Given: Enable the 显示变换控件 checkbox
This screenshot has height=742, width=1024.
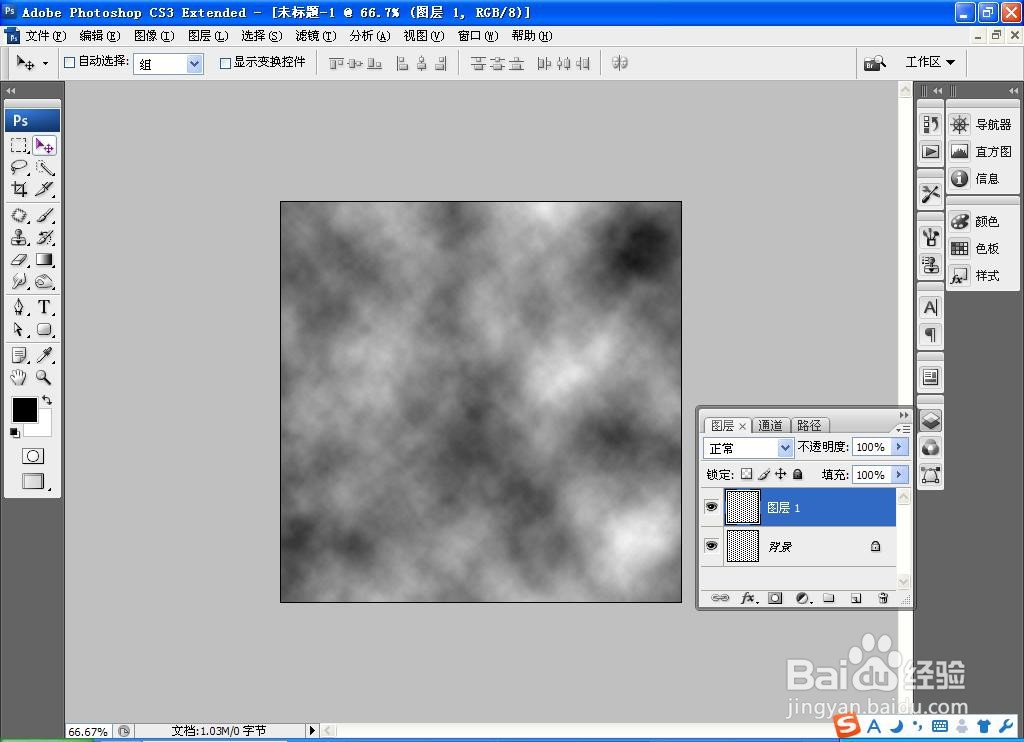Looking at the screenshot, I should click(x=225, y=63).
